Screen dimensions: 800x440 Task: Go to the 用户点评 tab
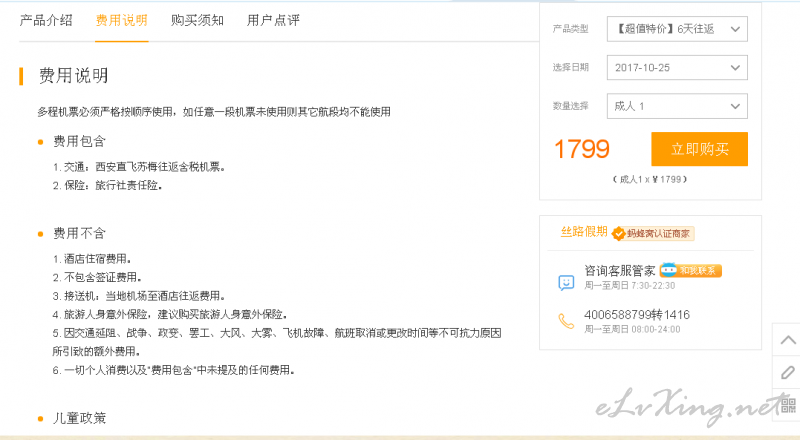[273, 20]
